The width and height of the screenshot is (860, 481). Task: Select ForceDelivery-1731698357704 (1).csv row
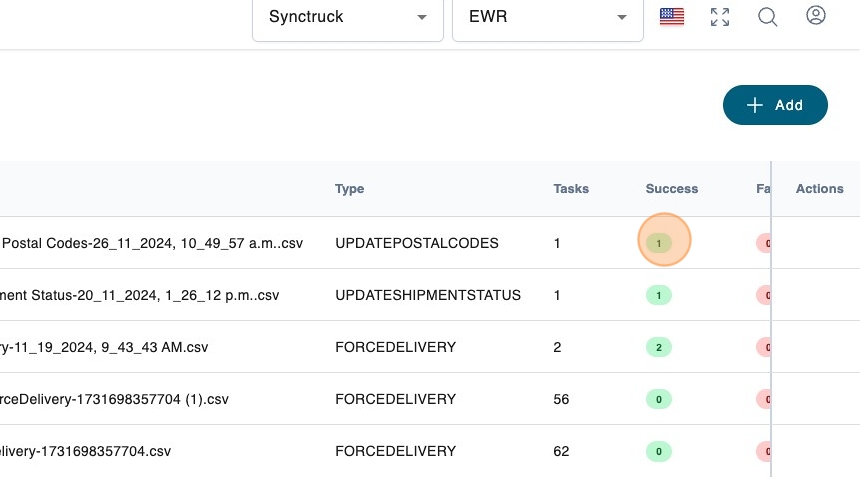coord(115,399)
